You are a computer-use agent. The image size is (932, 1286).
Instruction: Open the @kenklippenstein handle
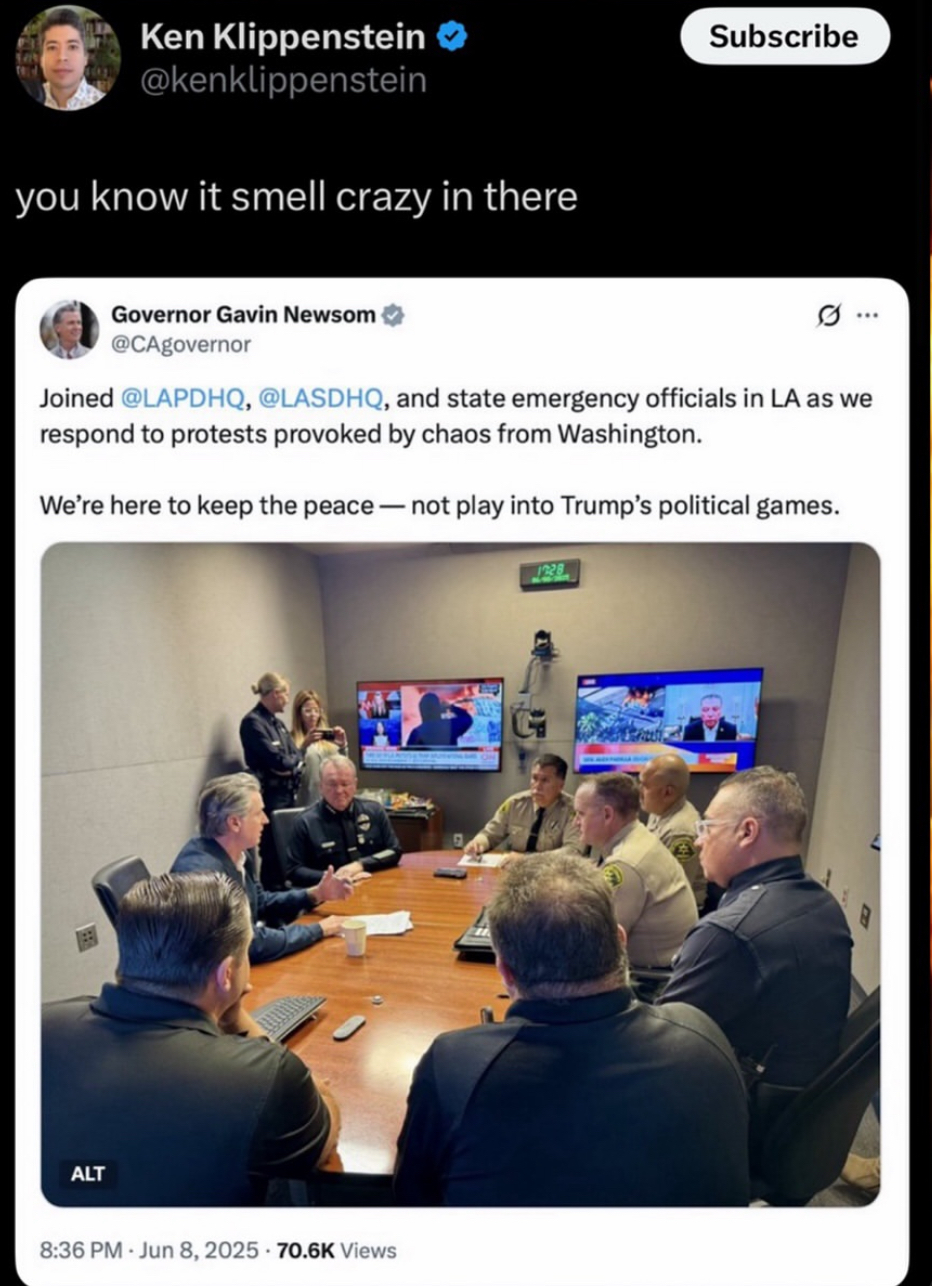tap(283, 80)
